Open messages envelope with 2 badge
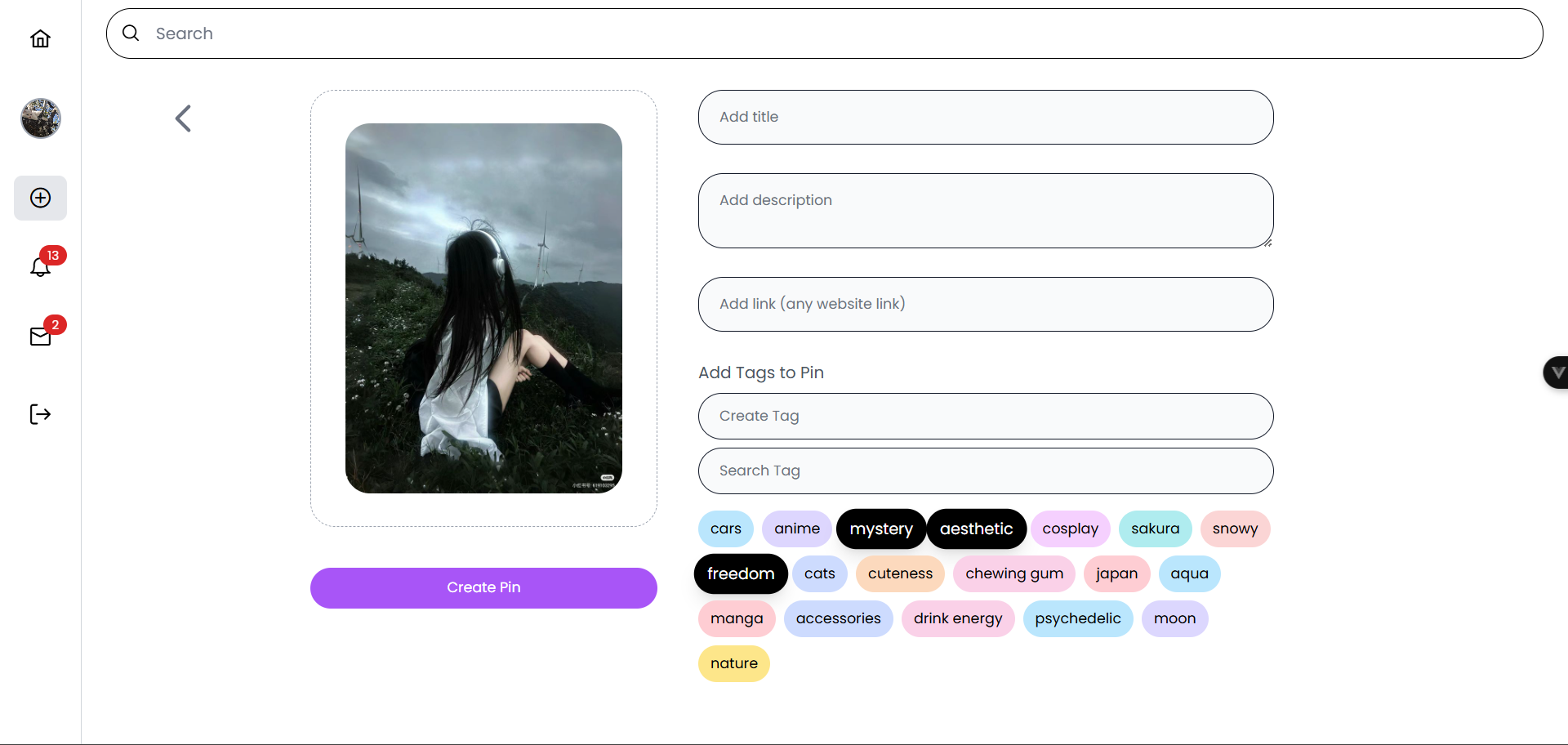1568x745 pixels. [41, 336]
